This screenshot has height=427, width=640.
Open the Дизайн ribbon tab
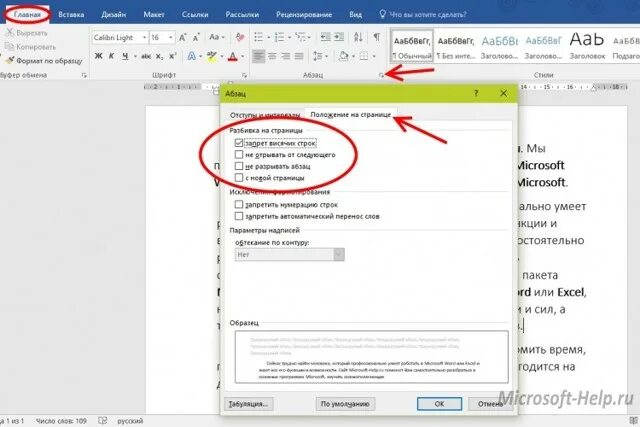point(113,15)
